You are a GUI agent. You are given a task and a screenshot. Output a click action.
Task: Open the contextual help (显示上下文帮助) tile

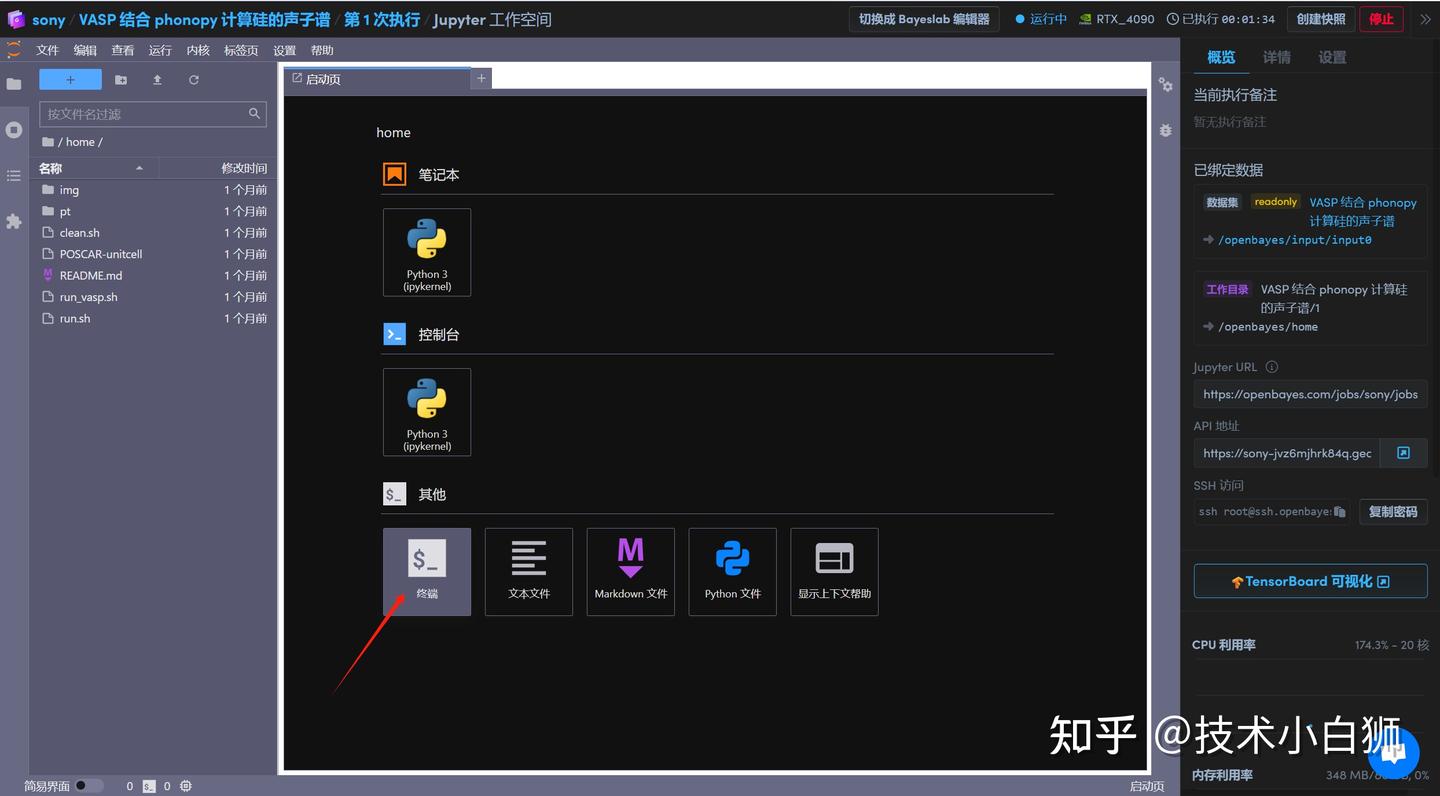834,571
